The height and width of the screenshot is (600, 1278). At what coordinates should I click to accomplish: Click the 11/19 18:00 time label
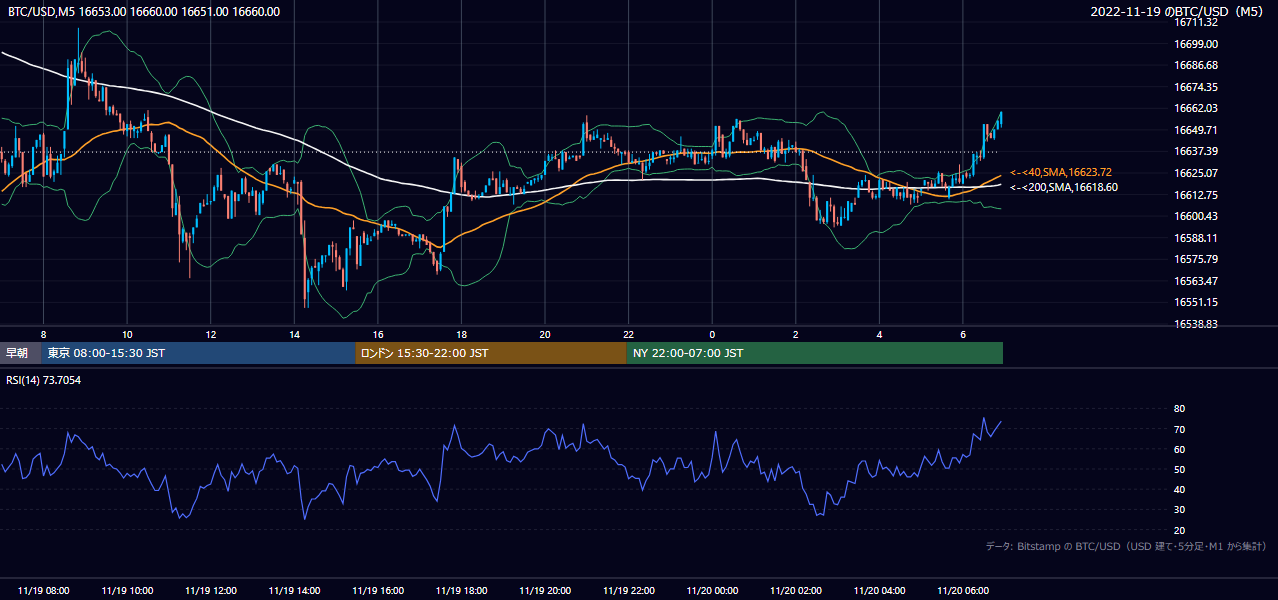(x=461, y=591)
